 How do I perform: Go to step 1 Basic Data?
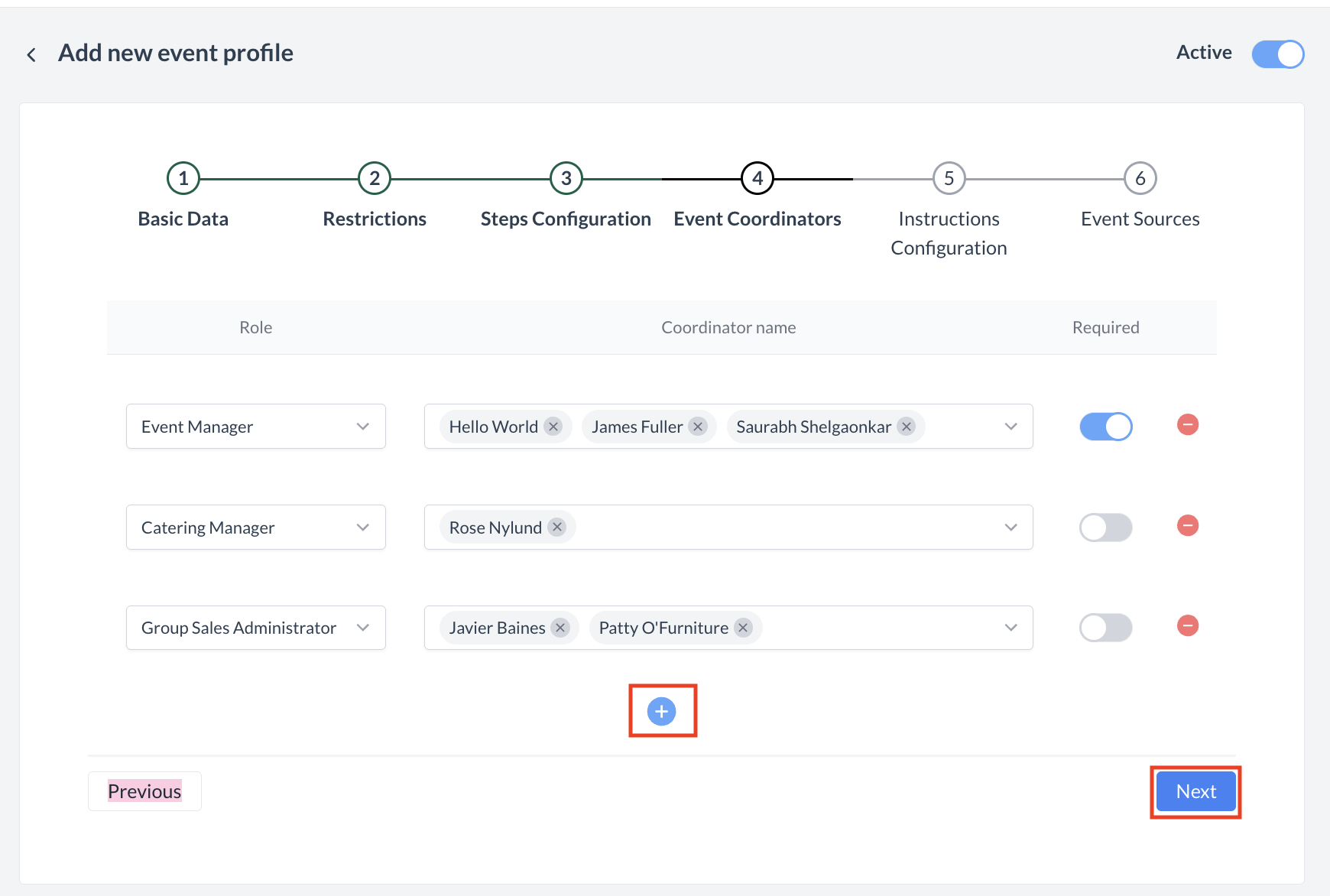pos(183,178)
